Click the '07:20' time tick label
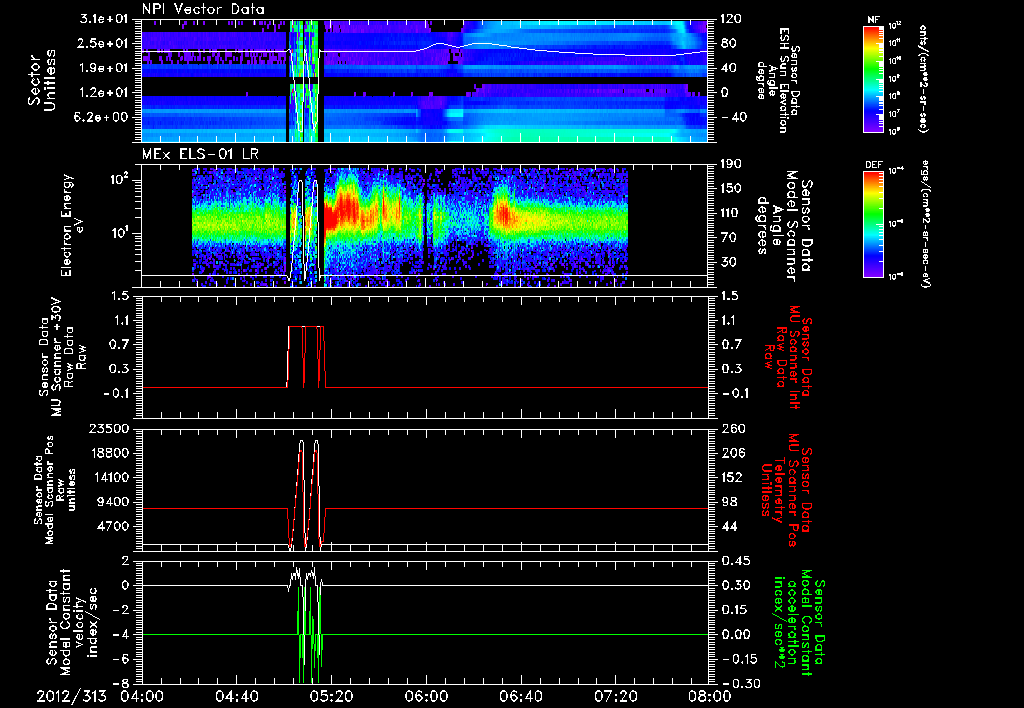This screenshot has height=708, width=1024. [615, 696]
